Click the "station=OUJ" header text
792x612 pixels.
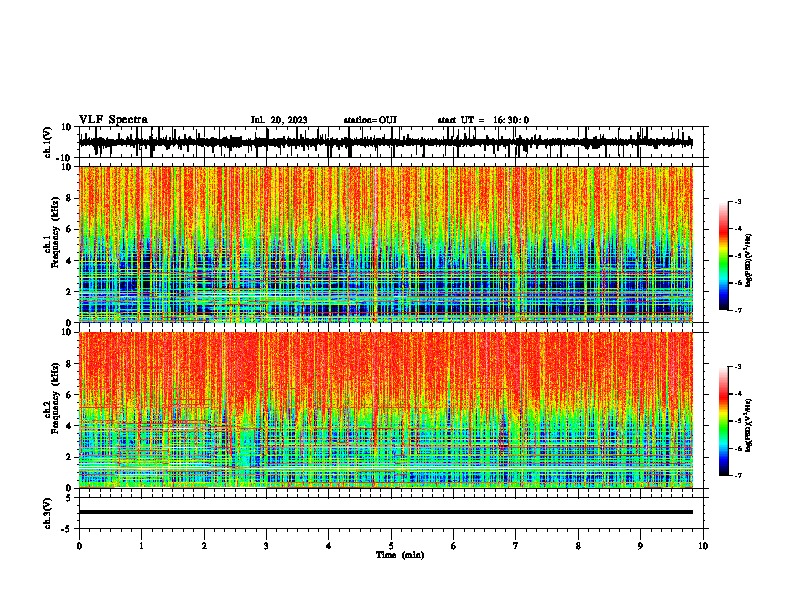370,120
